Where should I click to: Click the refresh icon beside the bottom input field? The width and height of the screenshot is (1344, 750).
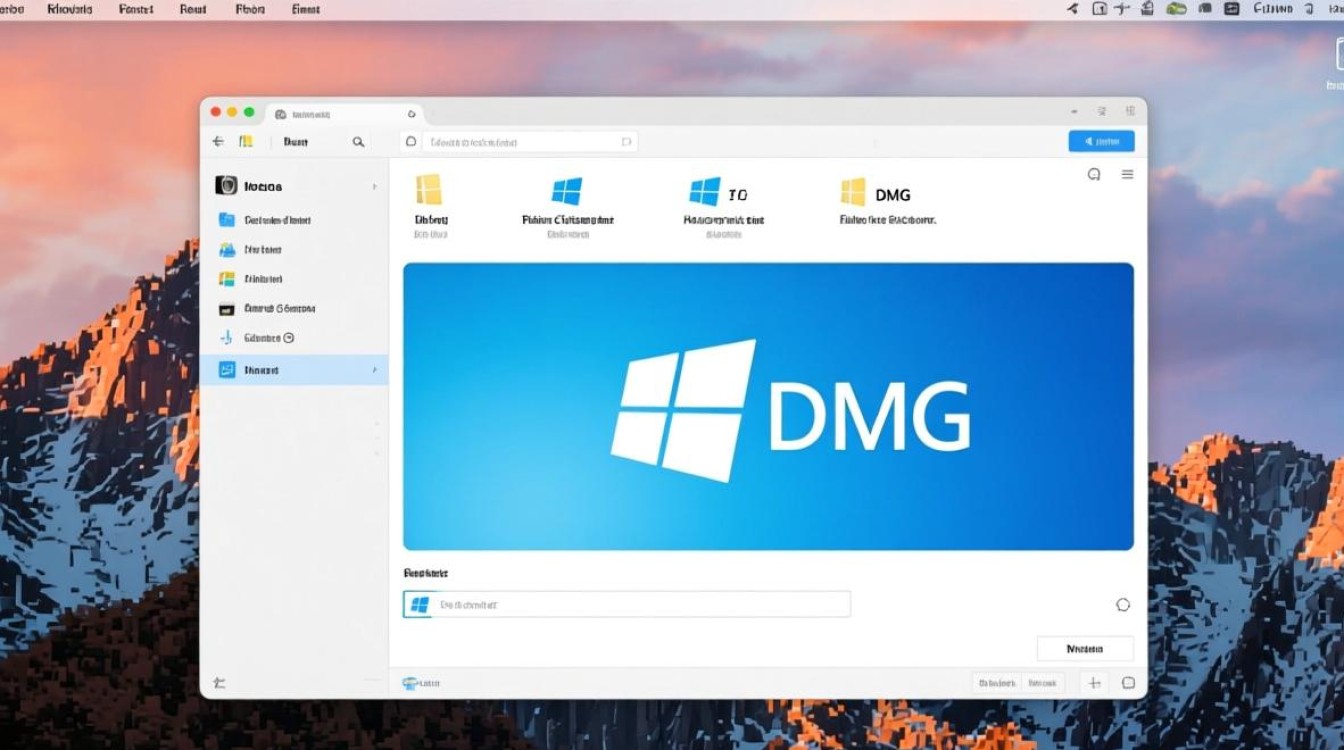(1123, 604)
